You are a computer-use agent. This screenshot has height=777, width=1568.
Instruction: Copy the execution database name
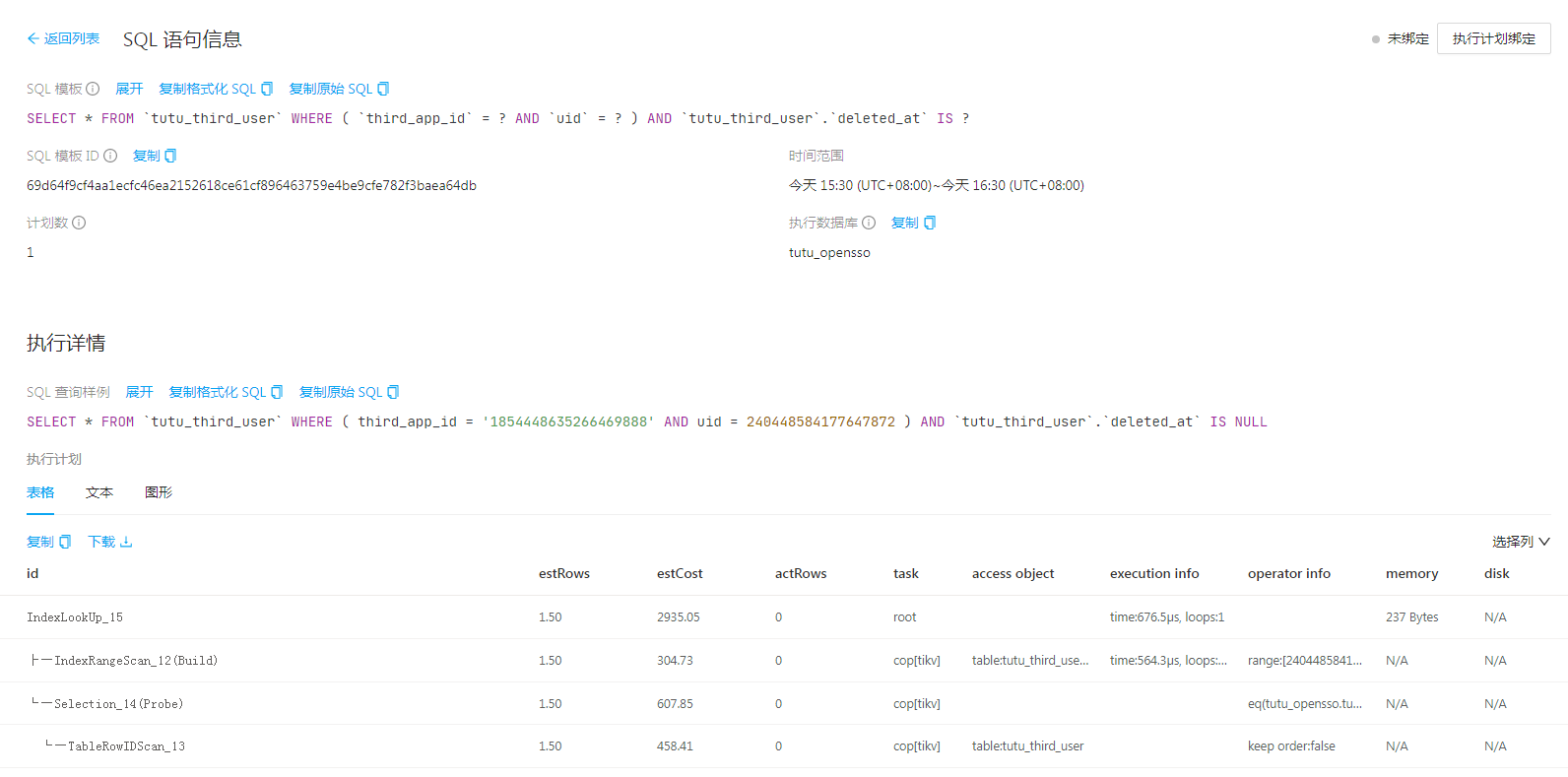(x=913, y=223)
